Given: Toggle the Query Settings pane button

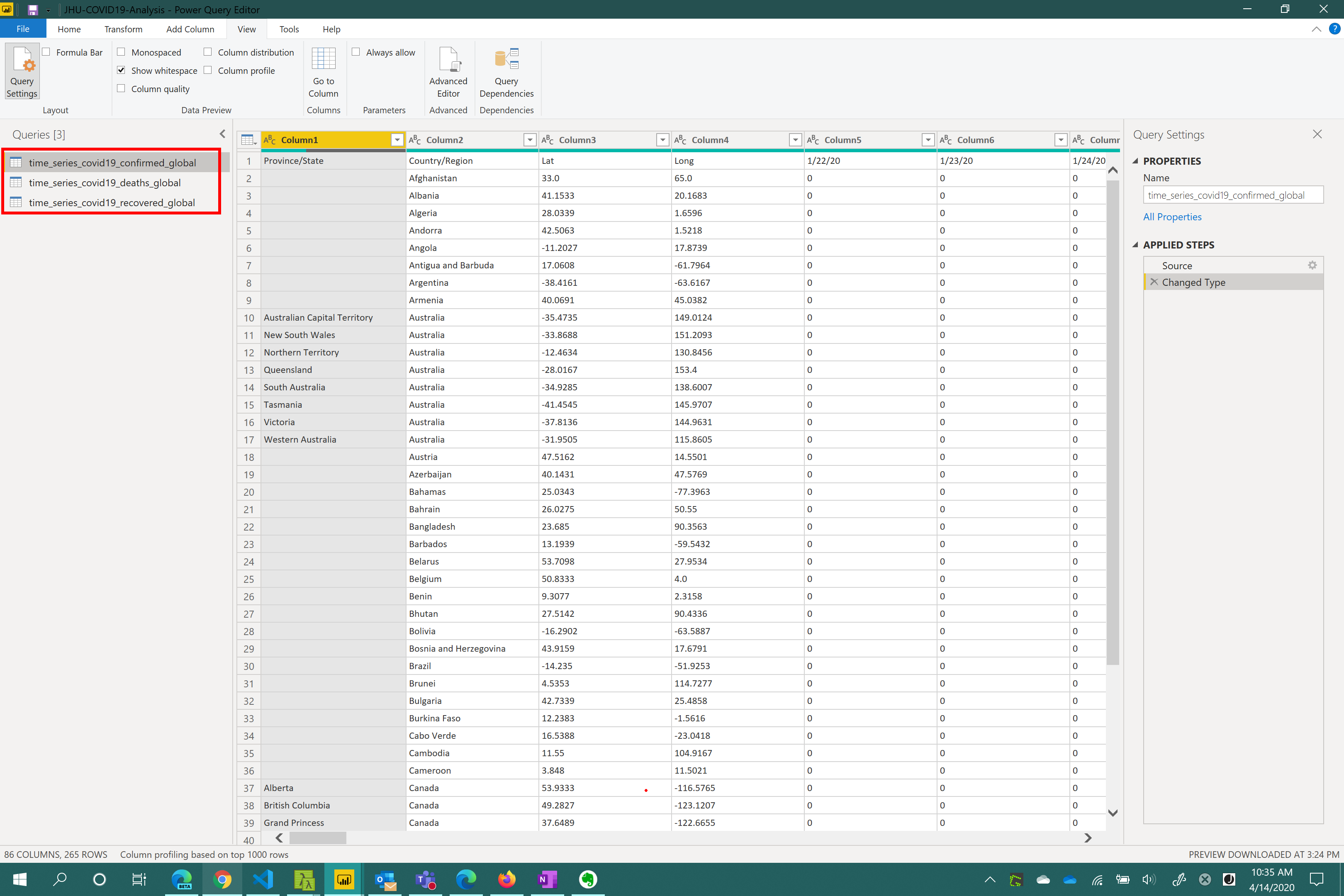Looking at the screenshot, I should (x=22, y=72).
